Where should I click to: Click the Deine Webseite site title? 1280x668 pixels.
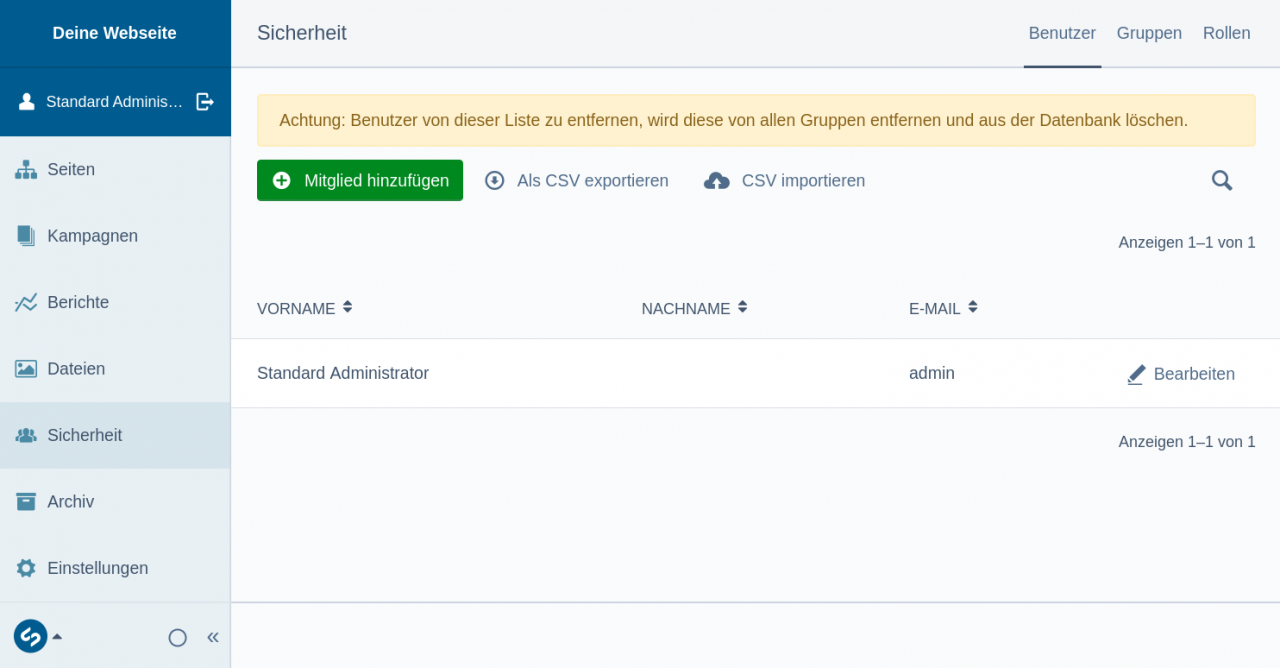115,33
